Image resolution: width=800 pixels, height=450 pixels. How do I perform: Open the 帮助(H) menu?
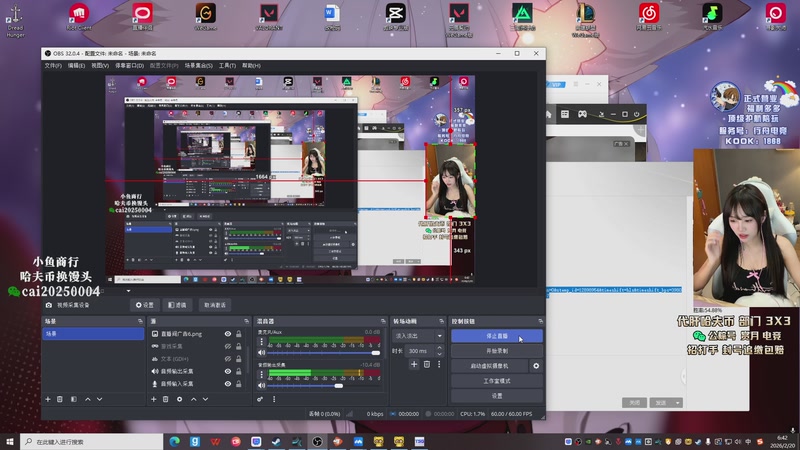click(x=252, y=66)
